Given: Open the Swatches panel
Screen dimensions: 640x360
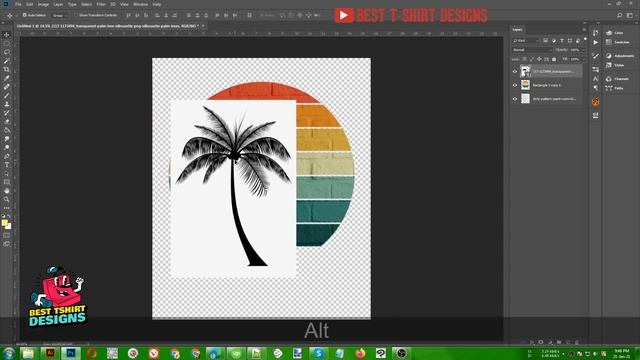Looking at the screenshot, I should tap(618, 42).
